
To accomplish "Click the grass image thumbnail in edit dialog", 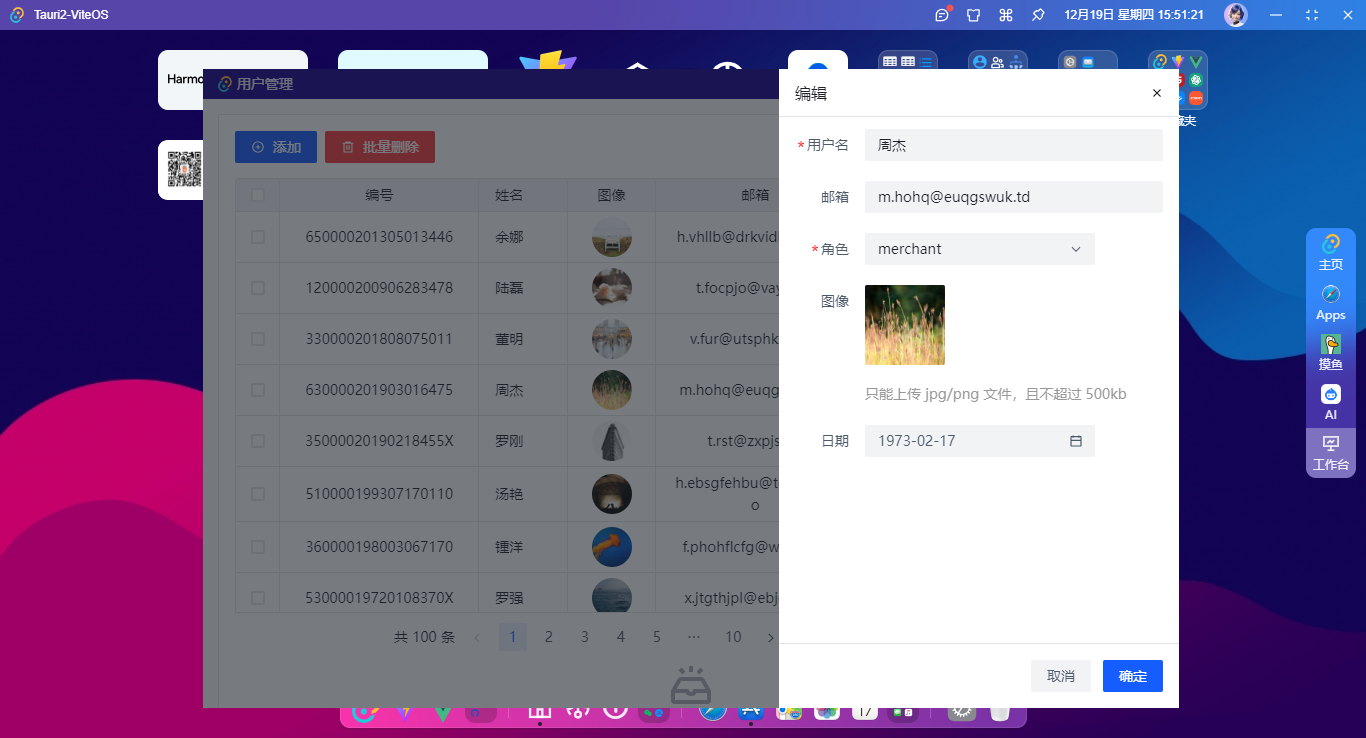I will pos(904,325).
